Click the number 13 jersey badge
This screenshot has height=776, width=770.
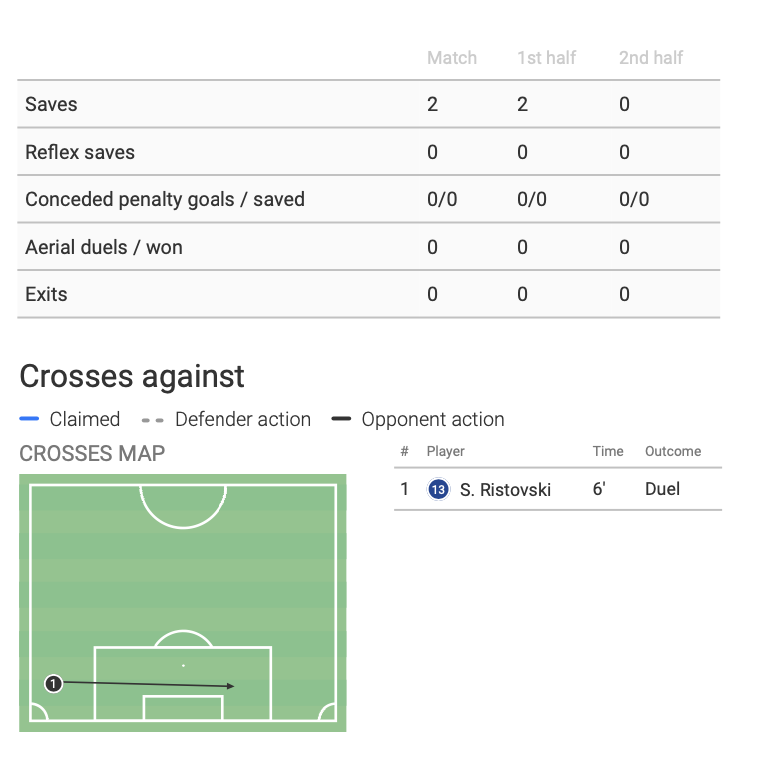438,490
